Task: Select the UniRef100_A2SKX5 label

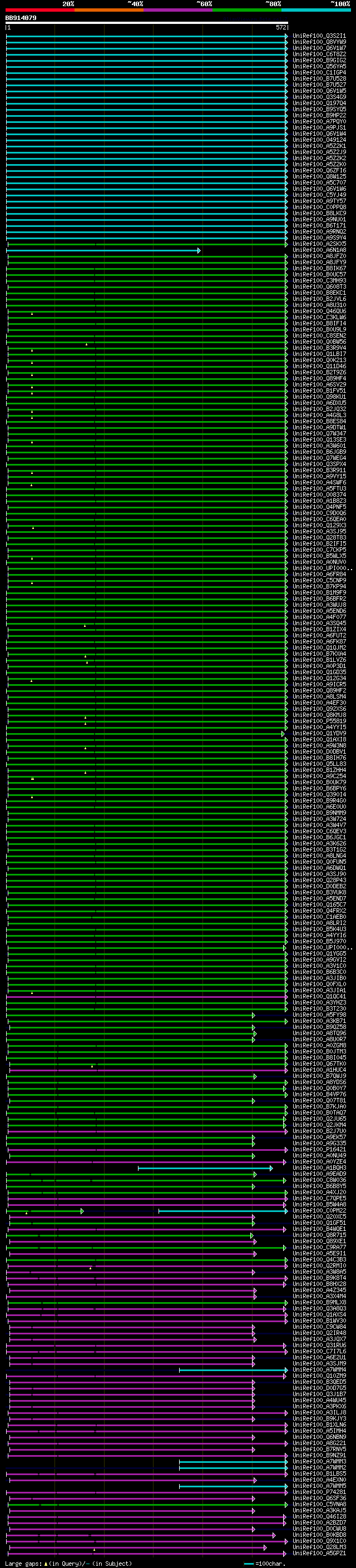Action: [319, 244]
